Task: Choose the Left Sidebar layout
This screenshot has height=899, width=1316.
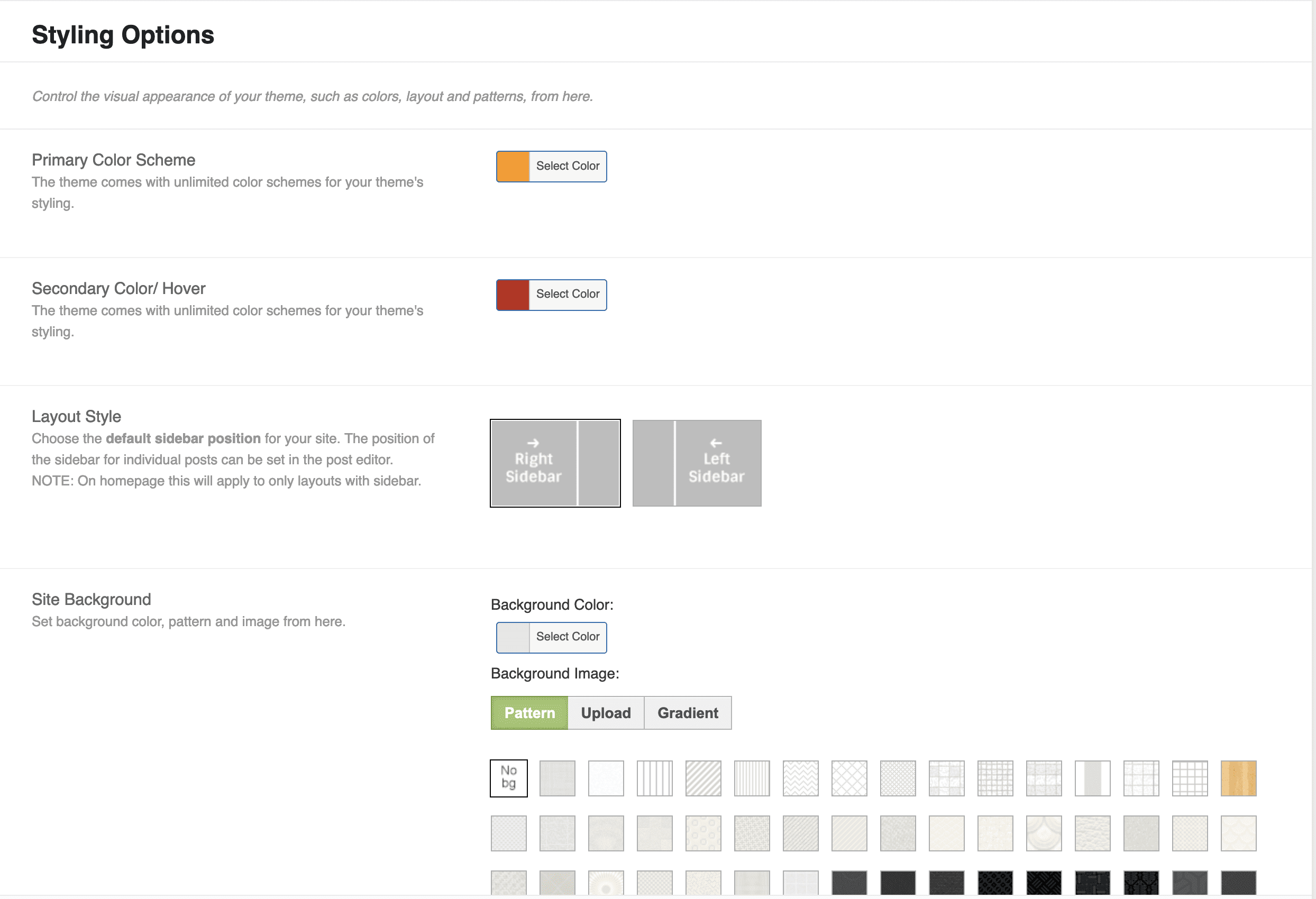Action: [x=697, y=463]
